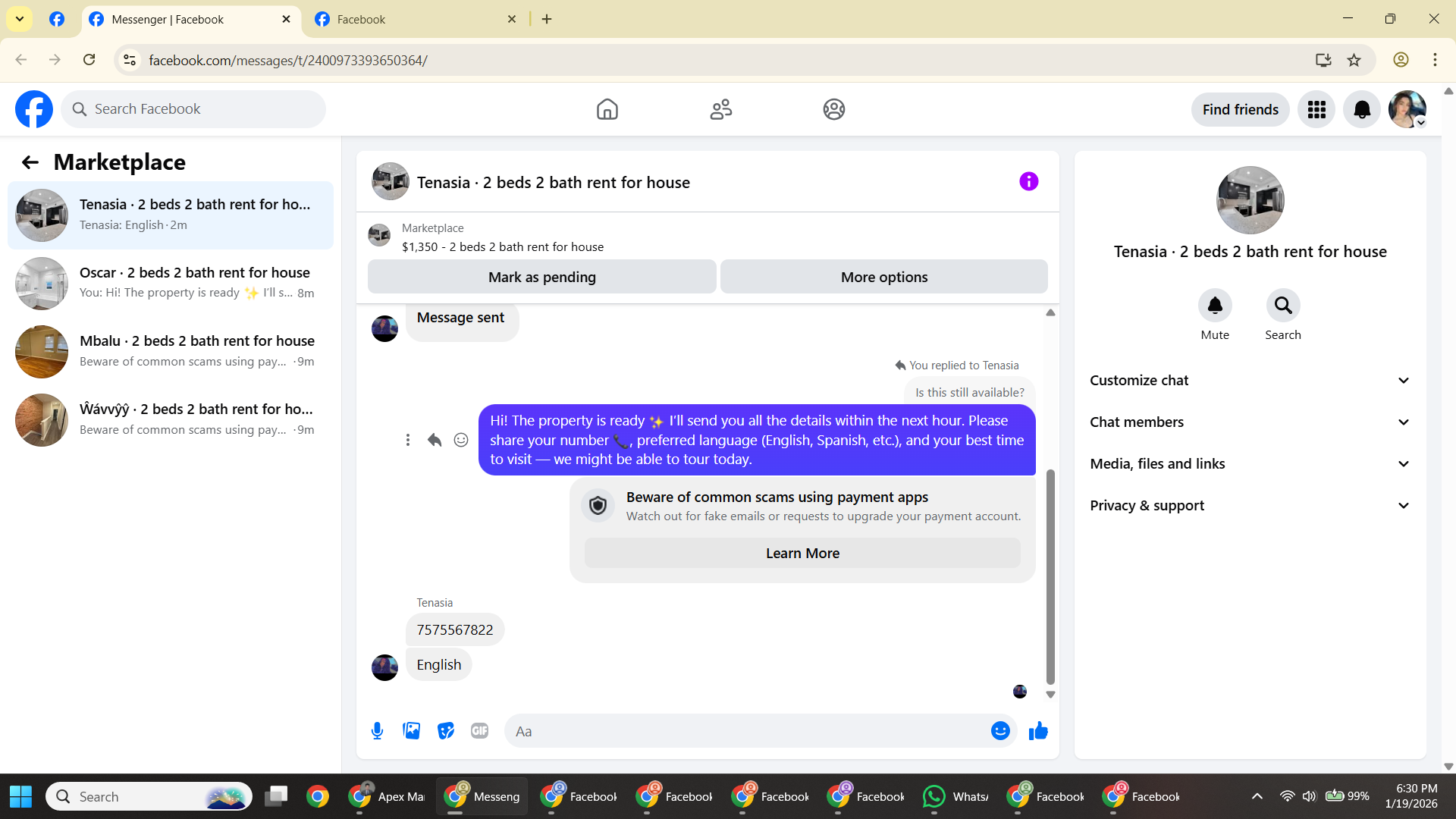This screenshot has height=819, width=1456.
Task: Attach a file with the photo icon
Action: point(411,731)
